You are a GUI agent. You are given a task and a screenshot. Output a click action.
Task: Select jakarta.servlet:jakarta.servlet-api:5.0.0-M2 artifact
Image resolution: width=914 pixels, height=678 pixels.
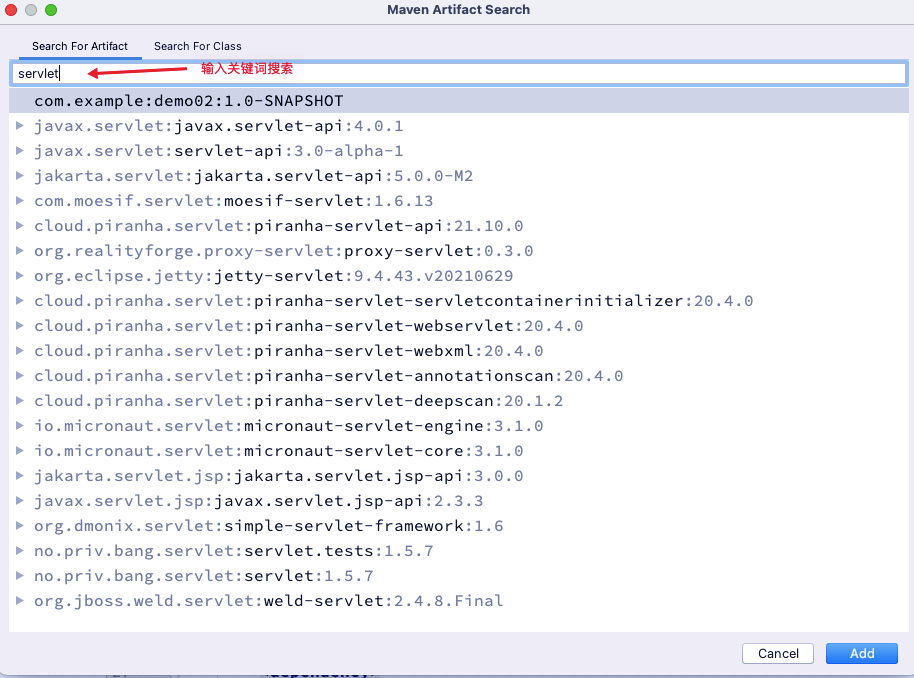point(254,176)
